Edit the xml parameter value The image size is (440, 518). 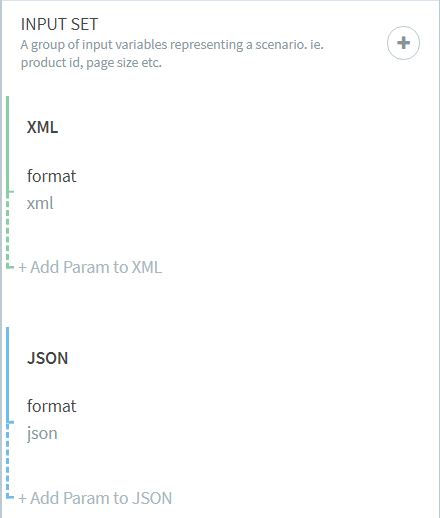coord(40,203)
